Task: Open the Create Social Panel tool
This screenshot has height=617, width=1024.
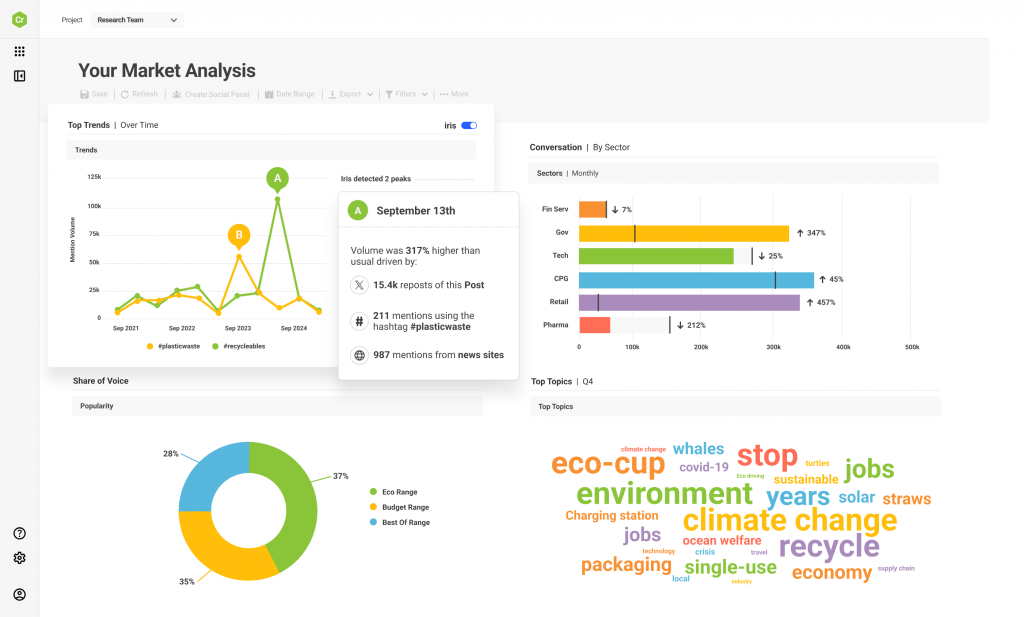Action: coord(178,94)
